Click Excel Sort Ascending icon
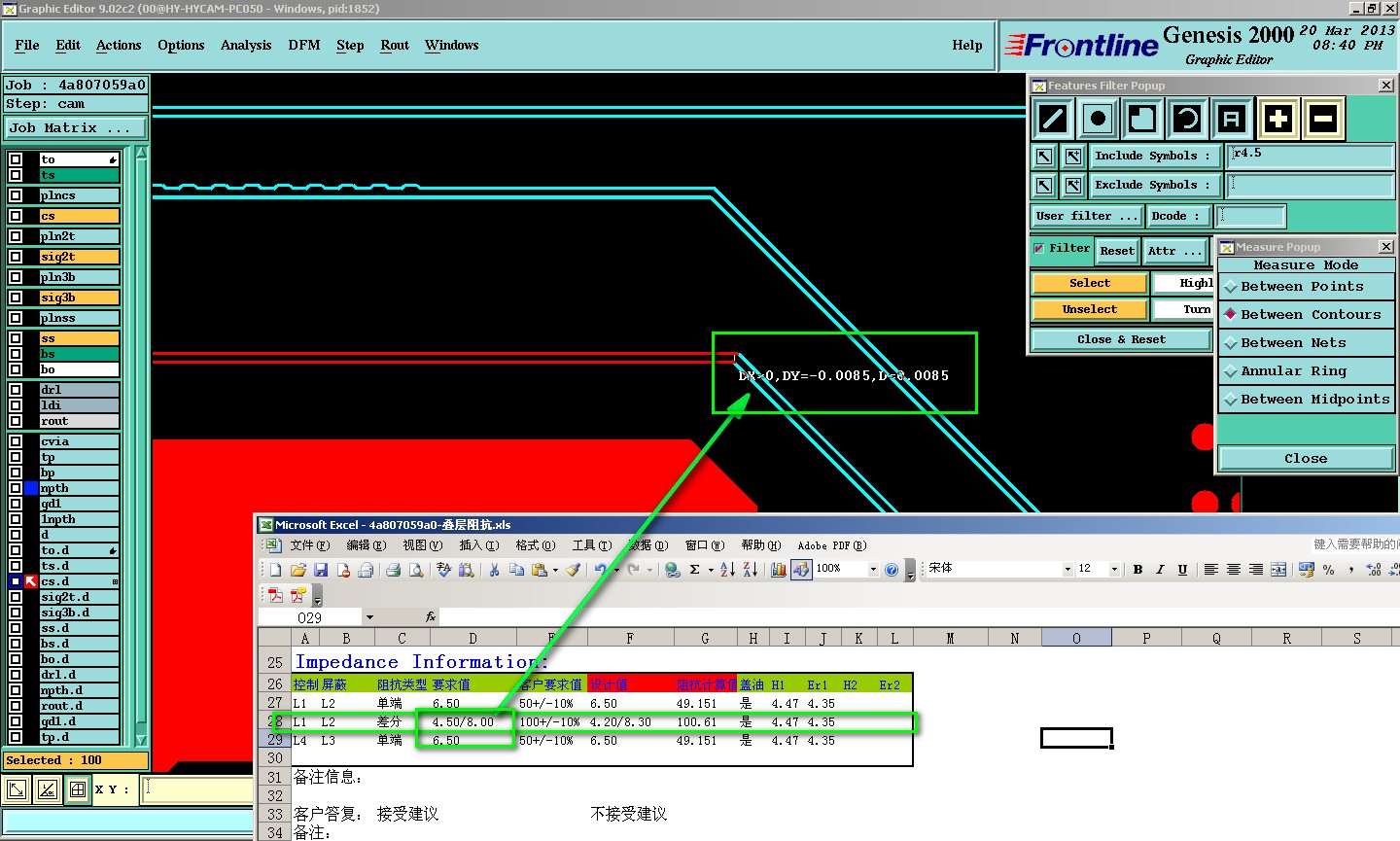1400x841 pixels. pos(727,570)
